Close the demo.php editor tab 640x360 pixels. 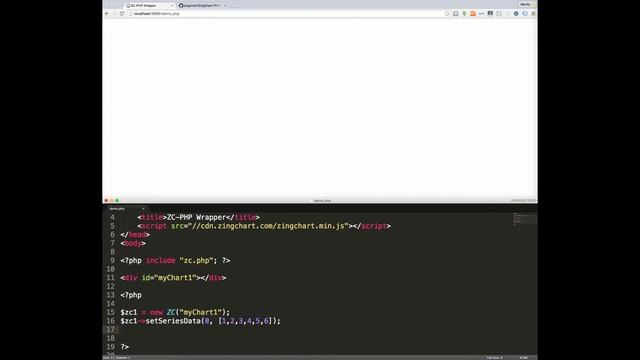pyautogui.click(x=143, y=209)
